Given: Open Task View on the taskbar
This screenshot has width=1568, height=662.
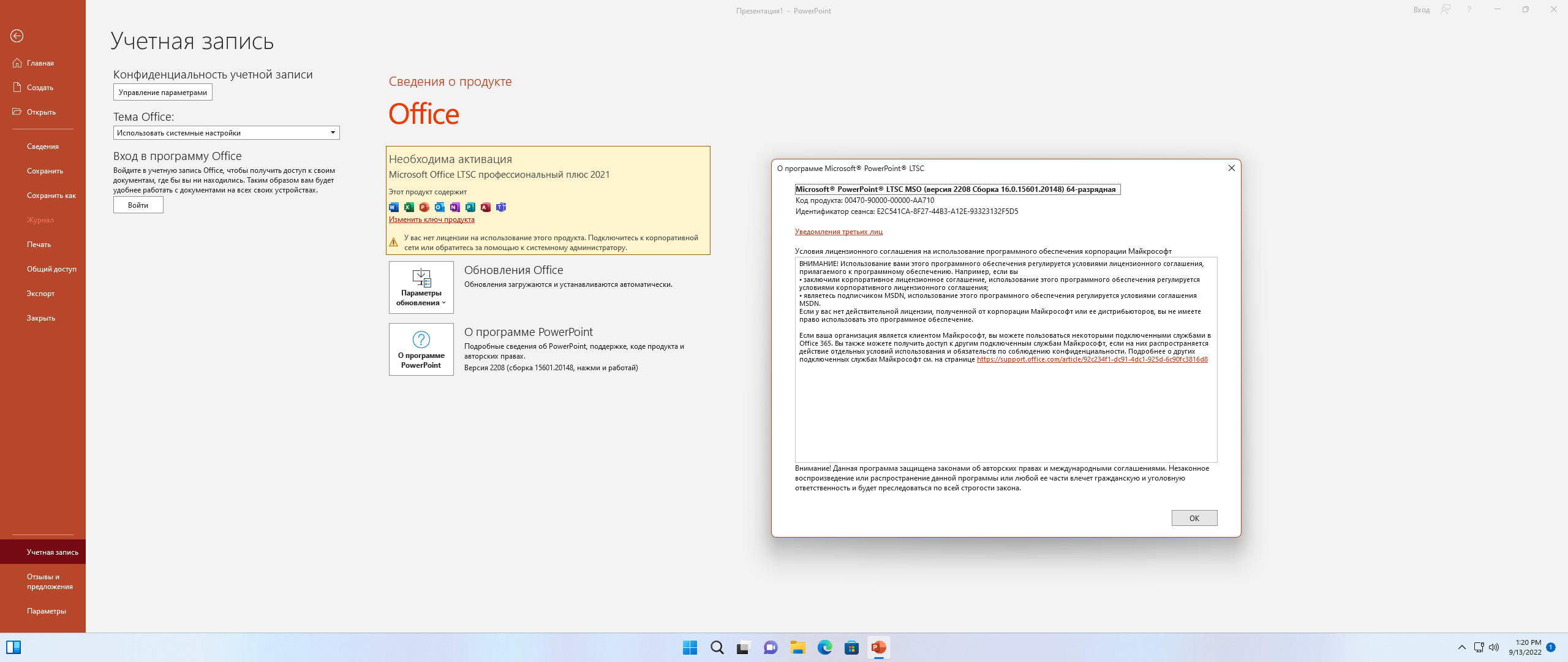Looking at the screenshot, I should [744, 647].
